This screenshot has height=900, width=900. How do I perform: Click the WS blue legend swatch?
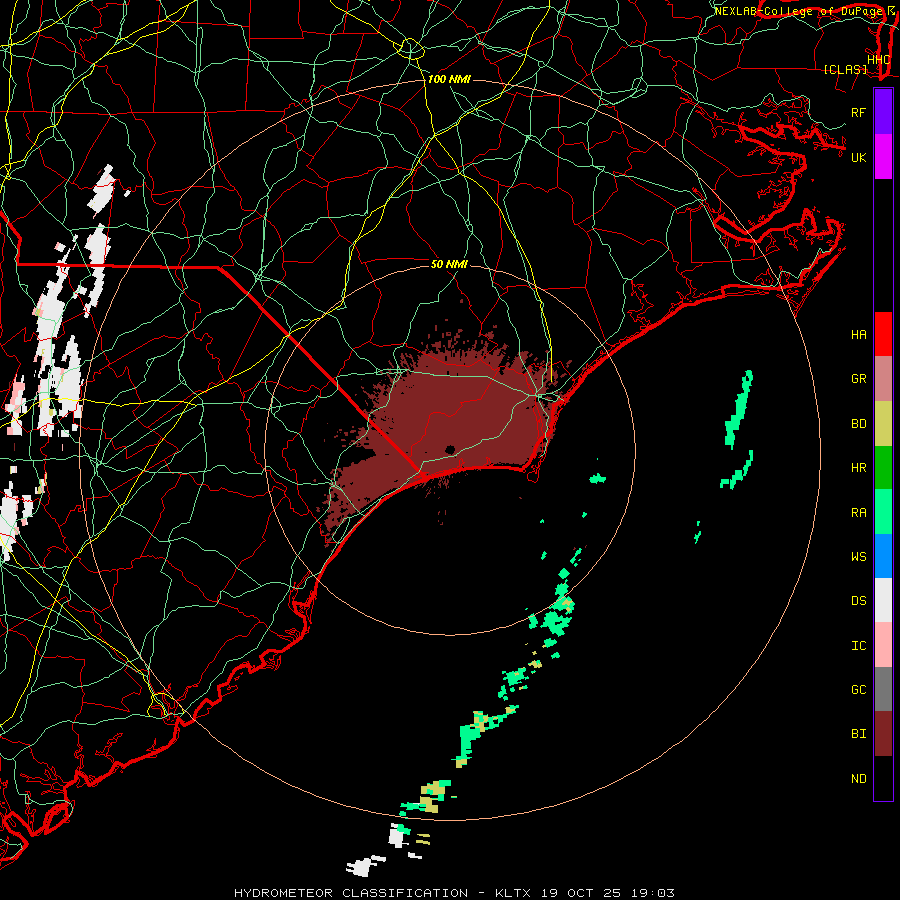883,556
